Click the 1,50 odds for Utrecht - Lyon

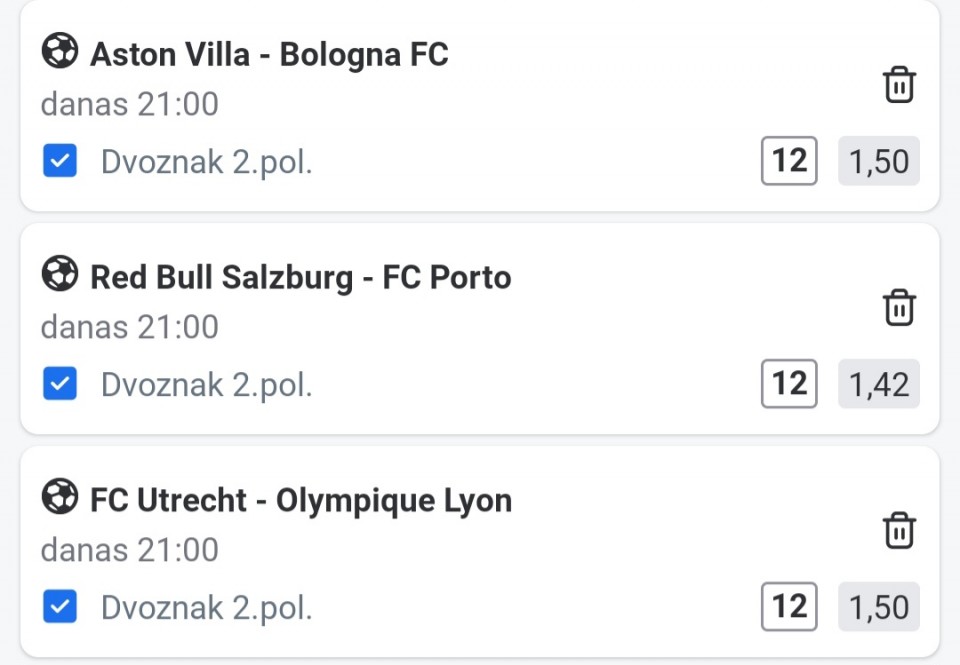878,607
